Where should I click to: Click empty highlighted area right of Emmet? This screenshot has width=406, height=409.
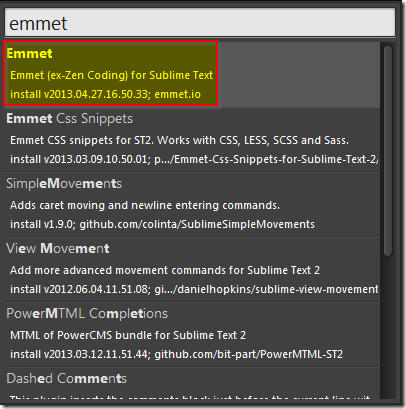click(299, 74)
